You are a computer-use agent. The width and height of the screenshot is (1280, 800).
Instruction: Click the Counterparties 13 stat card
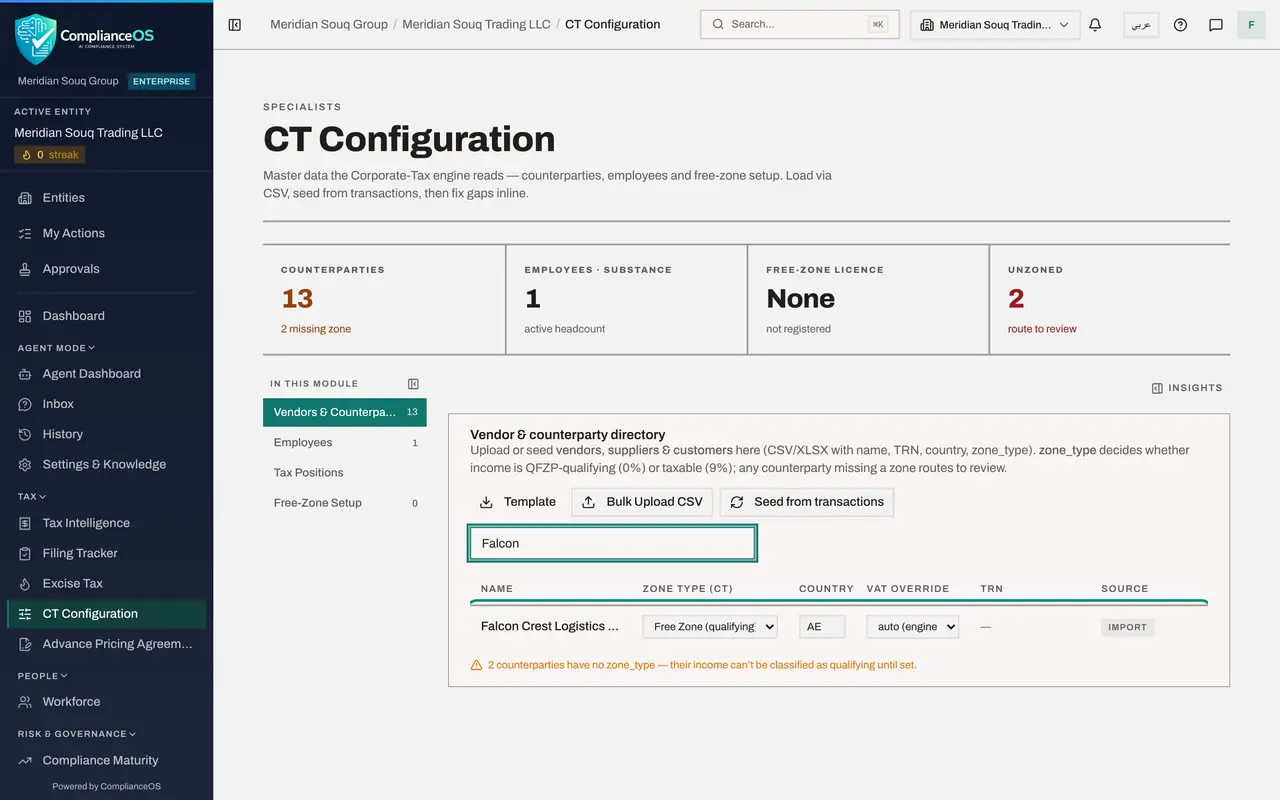pos(384,299)
